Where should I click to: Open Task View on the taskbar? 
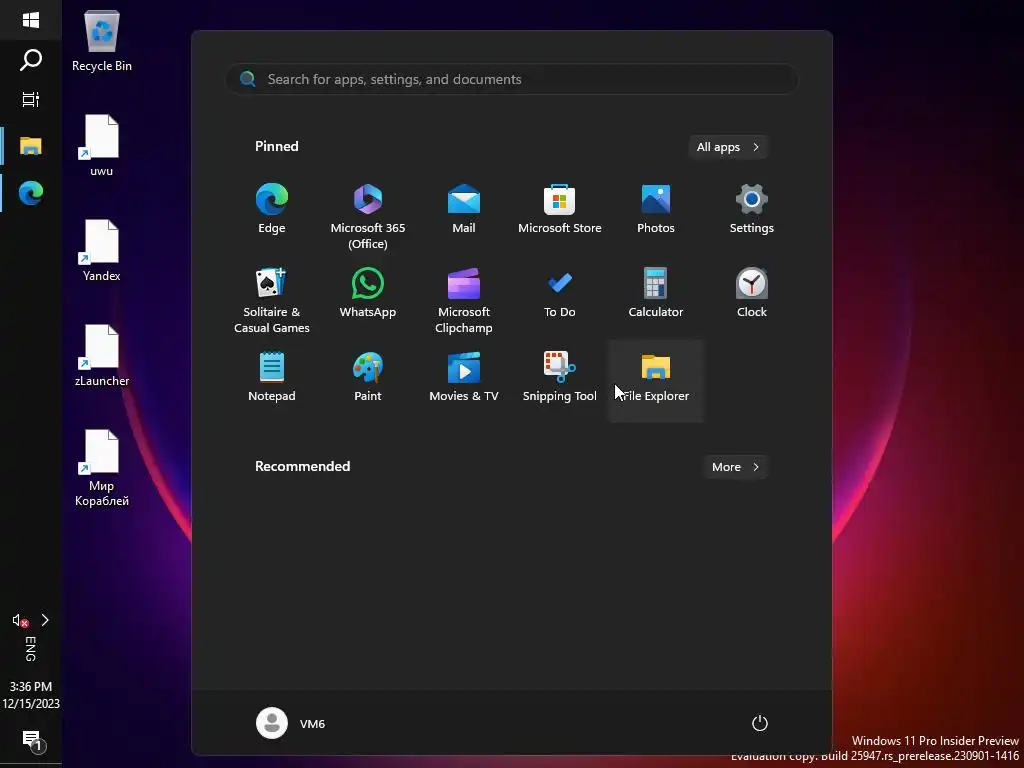[x=31, y=99]
